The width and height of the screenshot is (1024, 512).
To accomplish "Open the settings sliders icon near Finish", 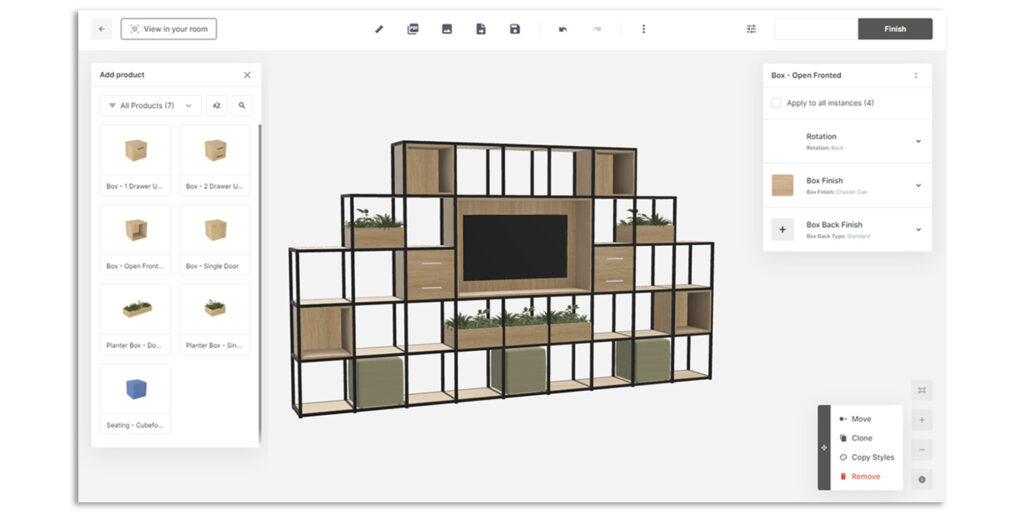I will click(x=751, y=29).
